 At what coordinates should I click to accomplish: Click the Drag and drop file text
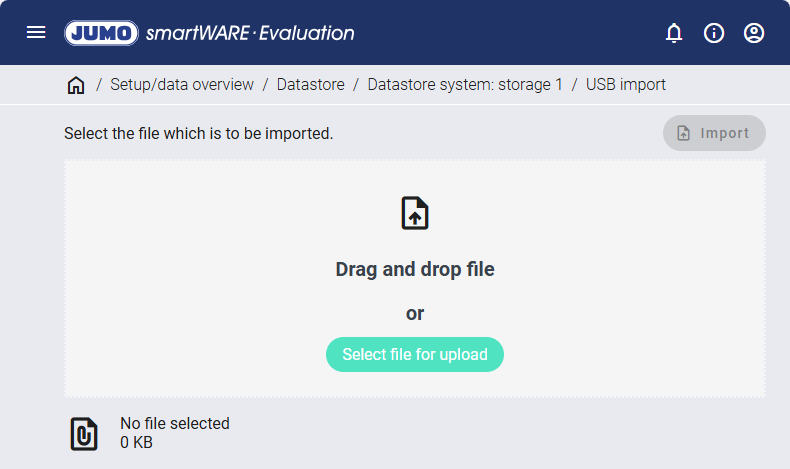pos(415,269)
